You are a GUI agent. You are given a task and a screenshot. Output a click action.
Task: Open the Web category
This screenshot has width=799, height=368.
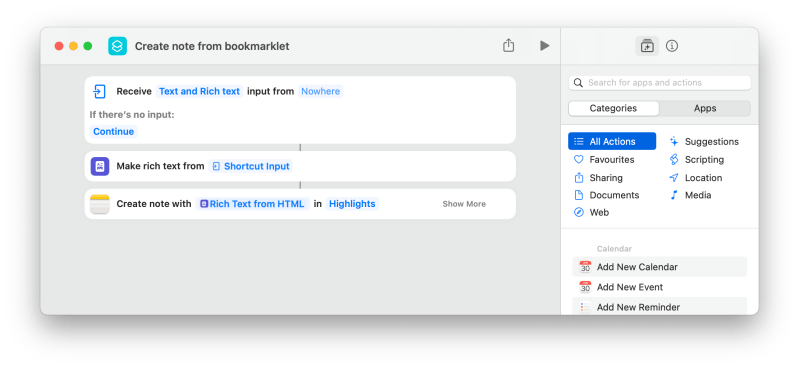pyautogui.click(x=599, y=213)
